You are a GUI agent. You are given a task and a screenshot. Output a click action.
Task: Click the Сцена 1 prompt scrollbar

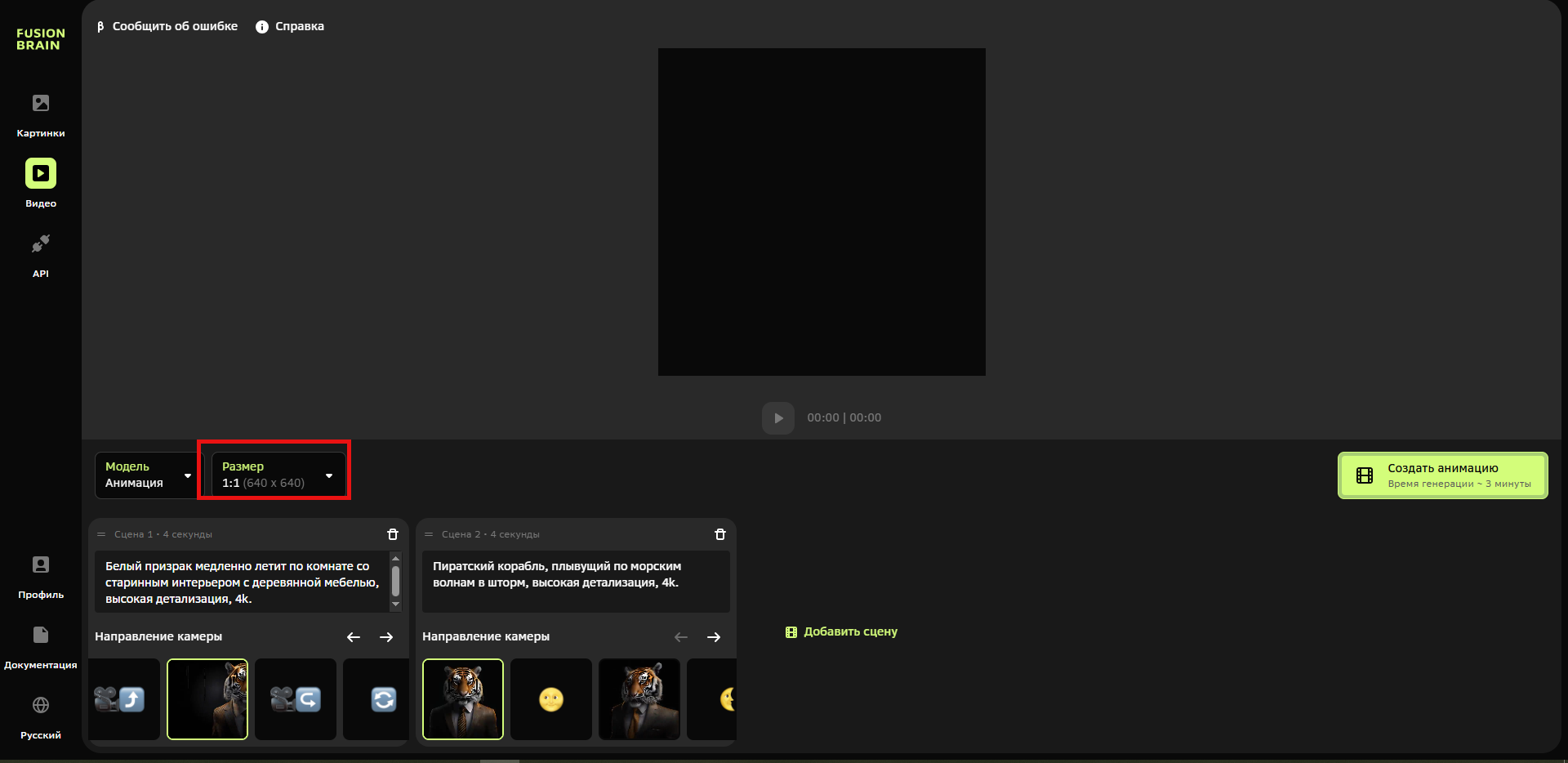396,582
